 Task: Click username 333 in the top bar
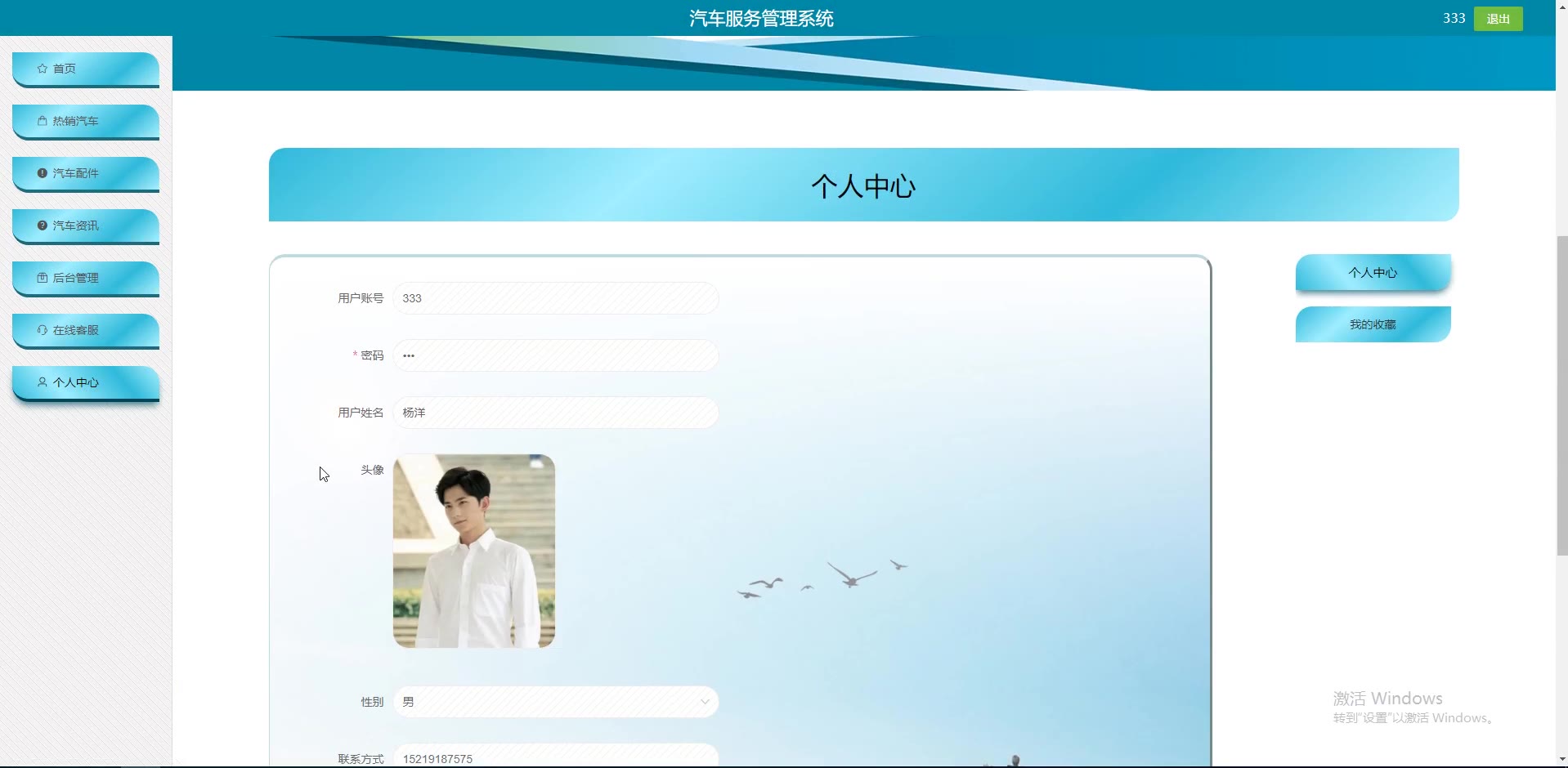tap(1454, 18)
